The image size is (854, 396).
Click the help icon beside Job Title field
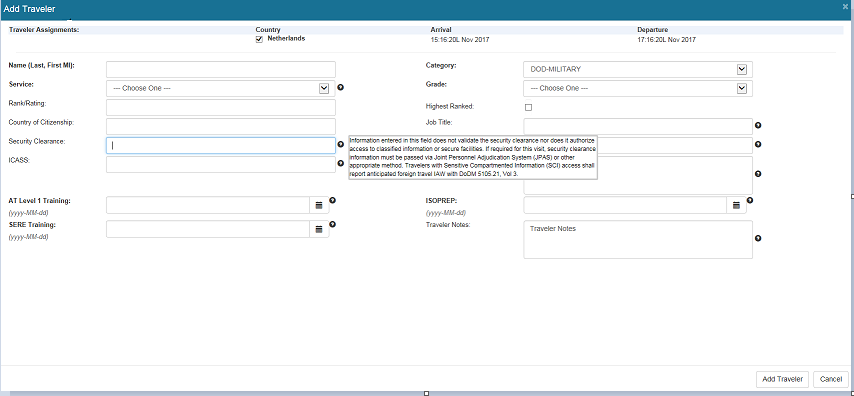click(758, 125)
